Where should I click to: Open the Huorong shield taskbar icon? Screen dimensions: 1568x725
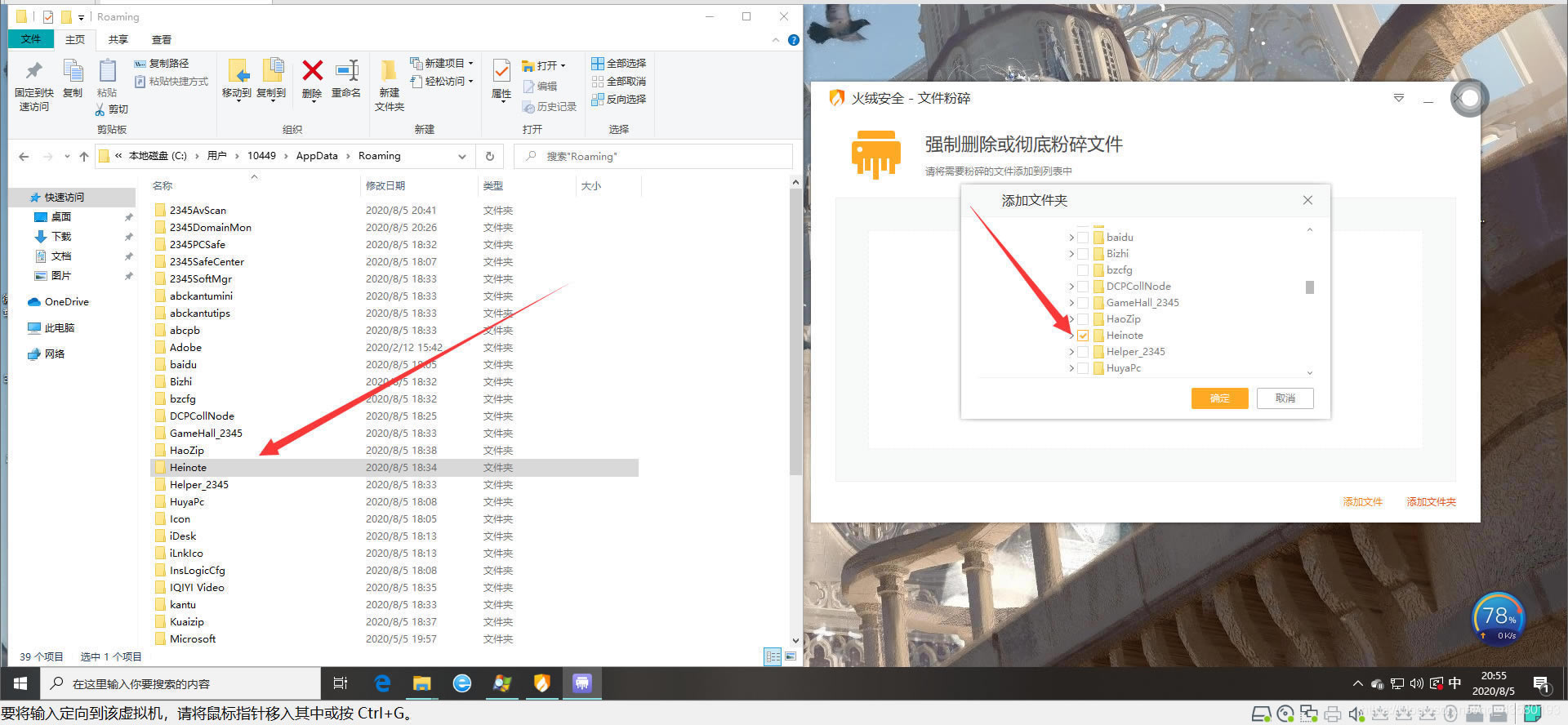(x=541, y=683)
